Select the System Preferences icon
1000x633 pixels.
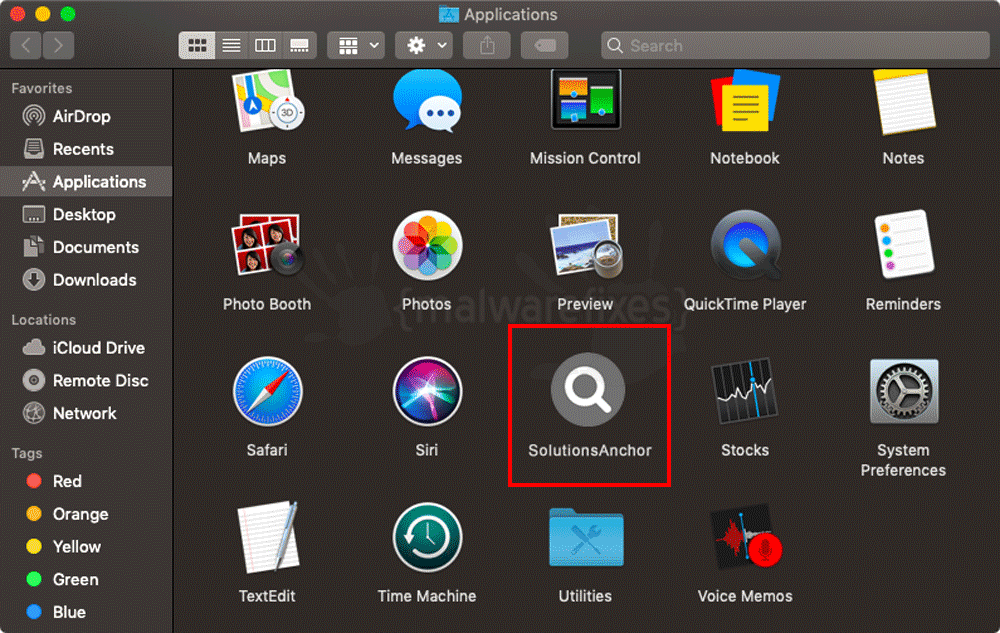(x=904, y=391)
